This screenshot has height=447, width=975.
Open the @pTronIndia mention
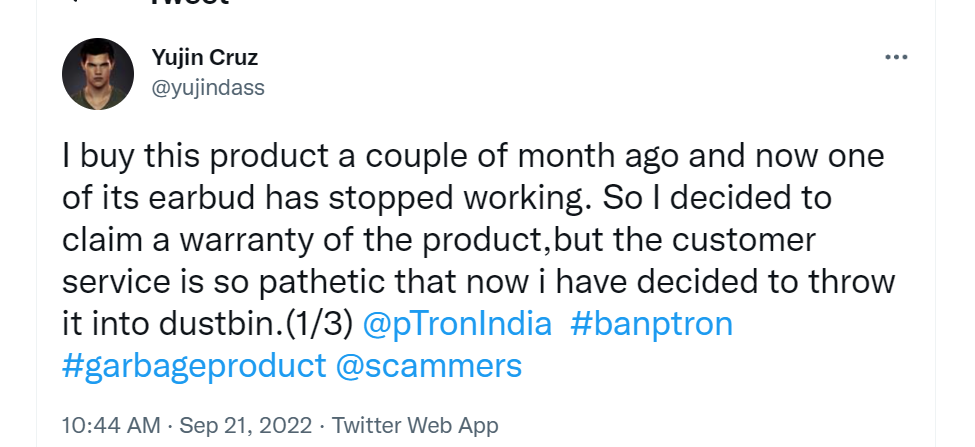click(456, 324)
